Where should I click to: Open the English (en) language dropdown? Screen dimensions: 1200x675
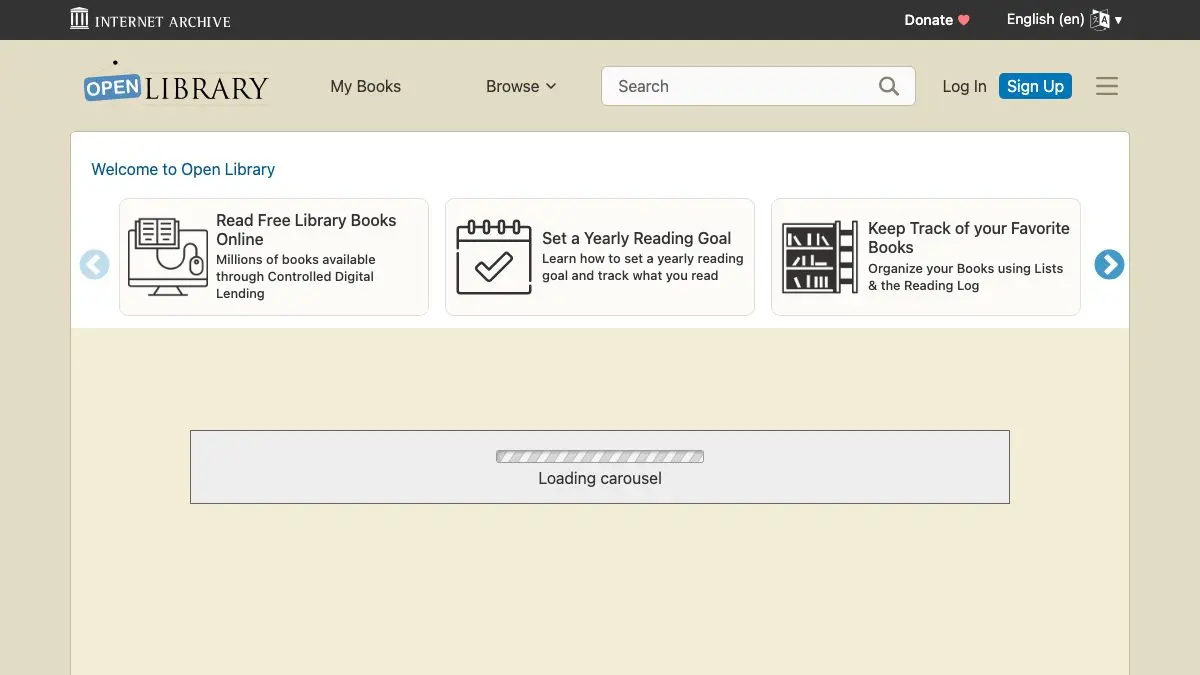[1064, 19]
